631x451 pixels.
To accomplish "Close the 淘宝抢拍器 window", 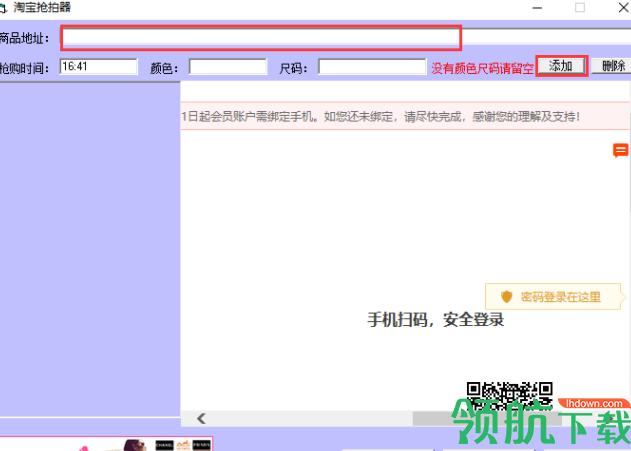I will (623, 8).
